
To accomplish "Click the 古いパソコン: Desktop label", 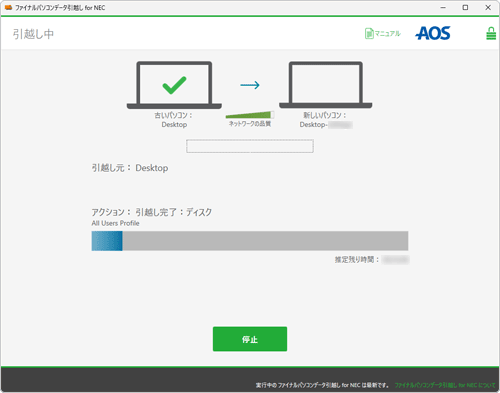I will 174,120.
